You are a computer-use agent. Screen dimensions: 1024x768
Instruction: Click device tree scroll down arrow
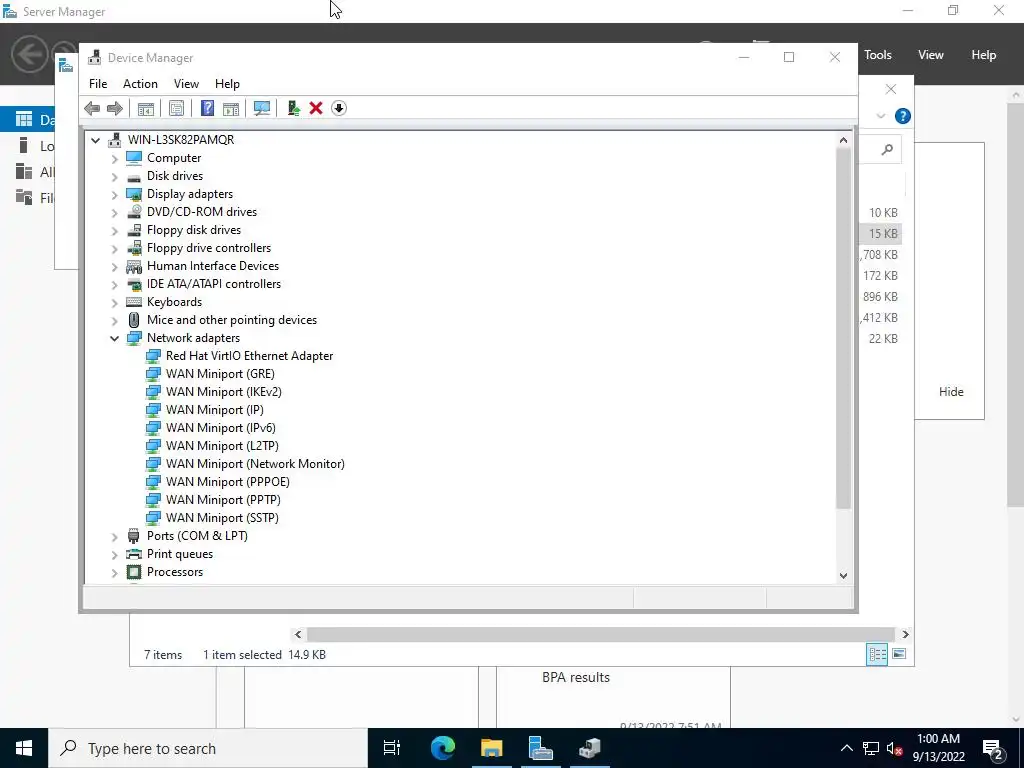coord(843,575)
